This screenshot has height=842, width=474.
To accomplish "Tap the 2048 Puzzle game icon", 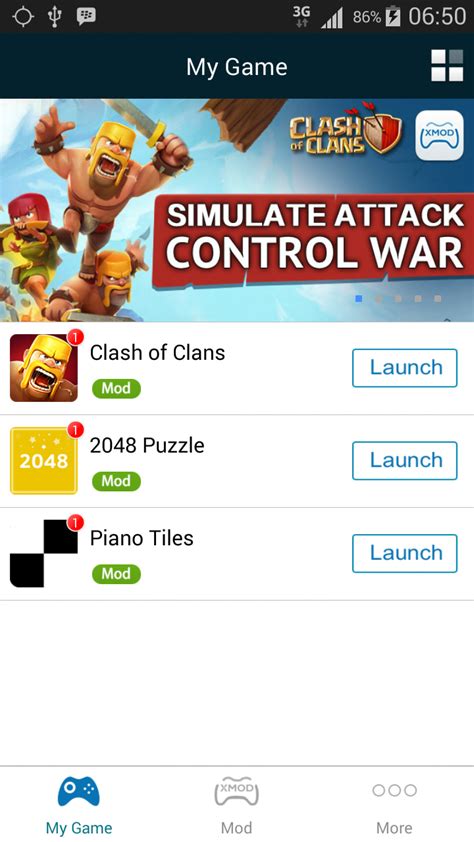I will click(43, 461).
